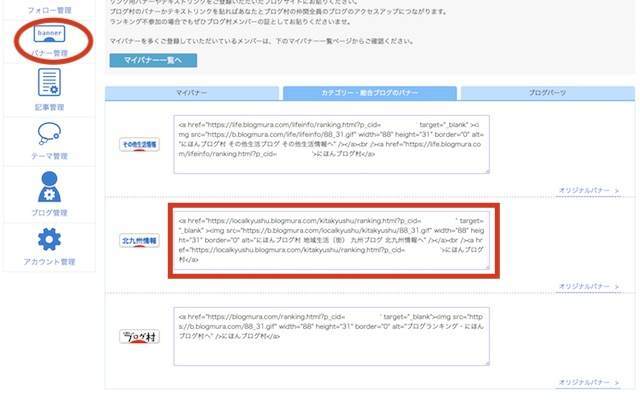Open オリジナルバナー link under lifeinfo code
Viewport: 640px width, 402px height.
pos(589,190)
